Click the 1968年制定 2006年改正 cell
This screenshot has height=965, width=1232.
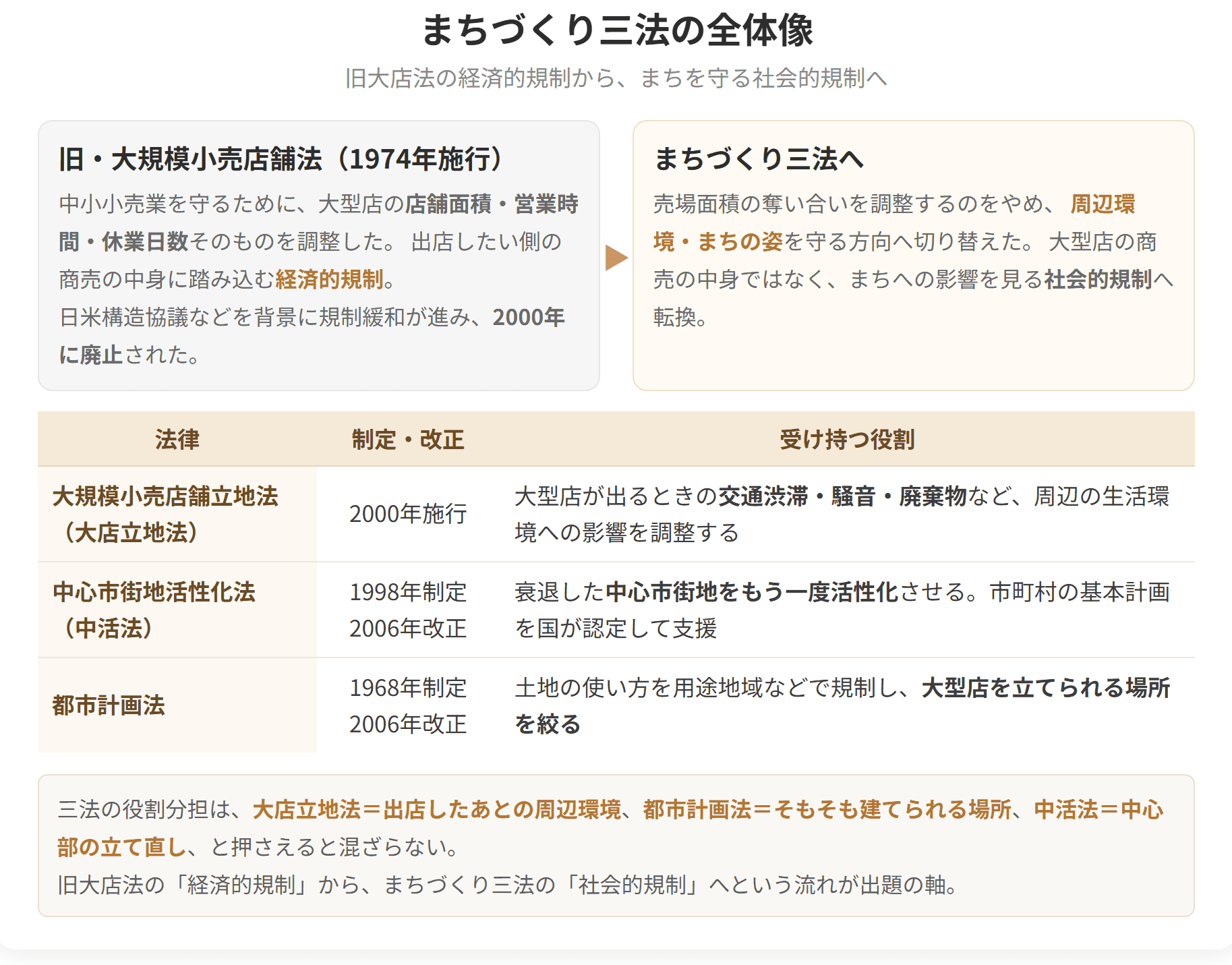[408, 705]
